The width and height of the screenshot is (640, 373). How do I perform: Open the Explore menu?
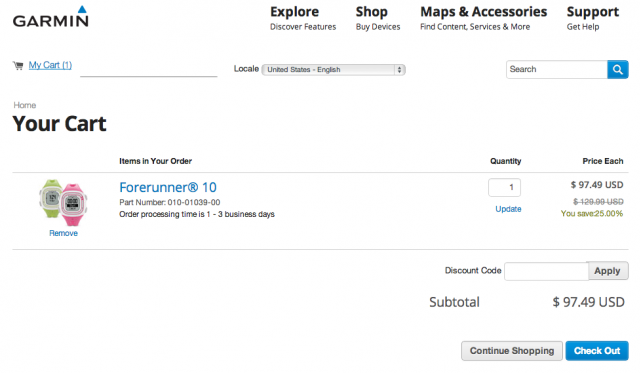[x=303, y=18]
